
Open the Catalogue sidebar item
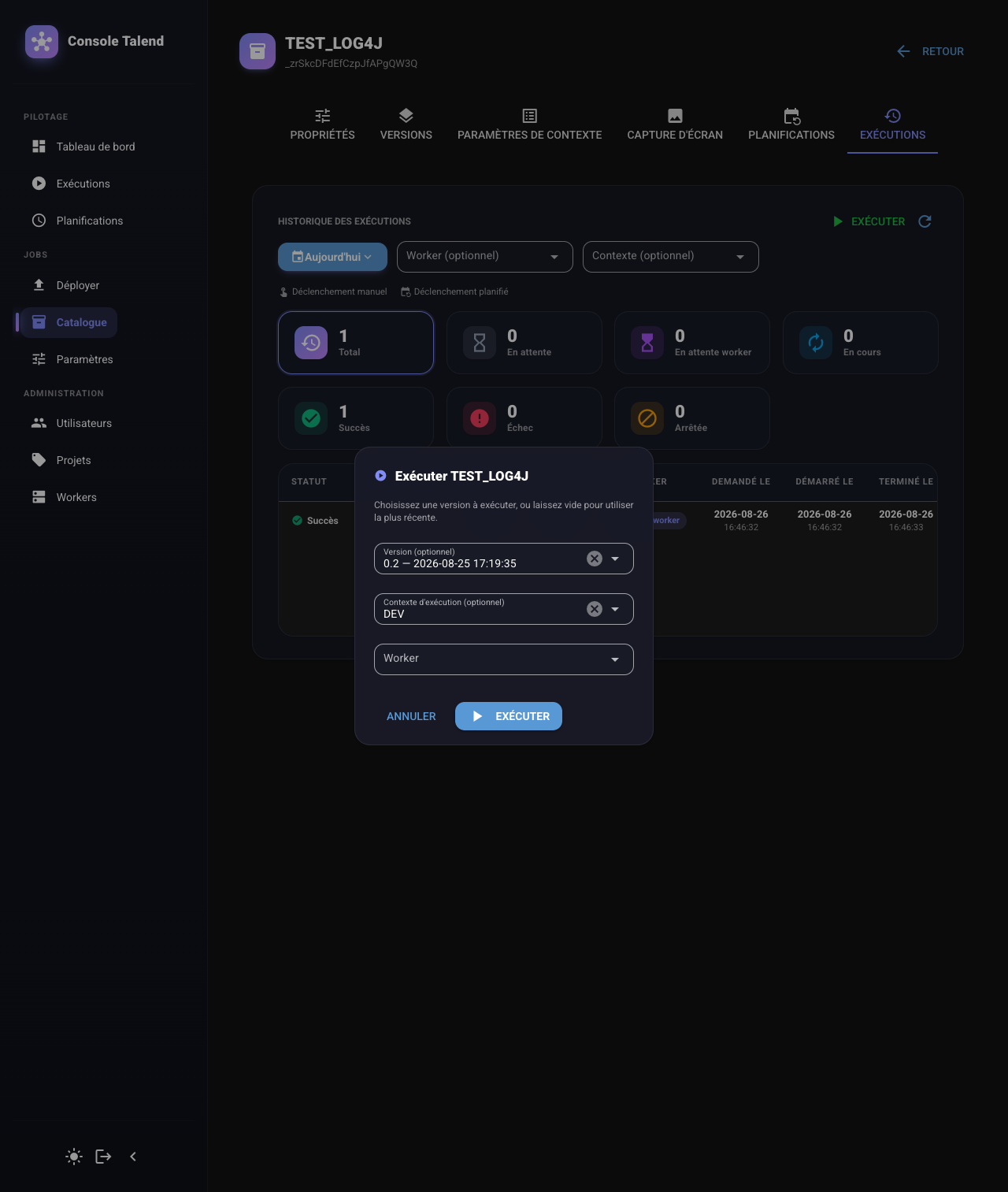69,322
